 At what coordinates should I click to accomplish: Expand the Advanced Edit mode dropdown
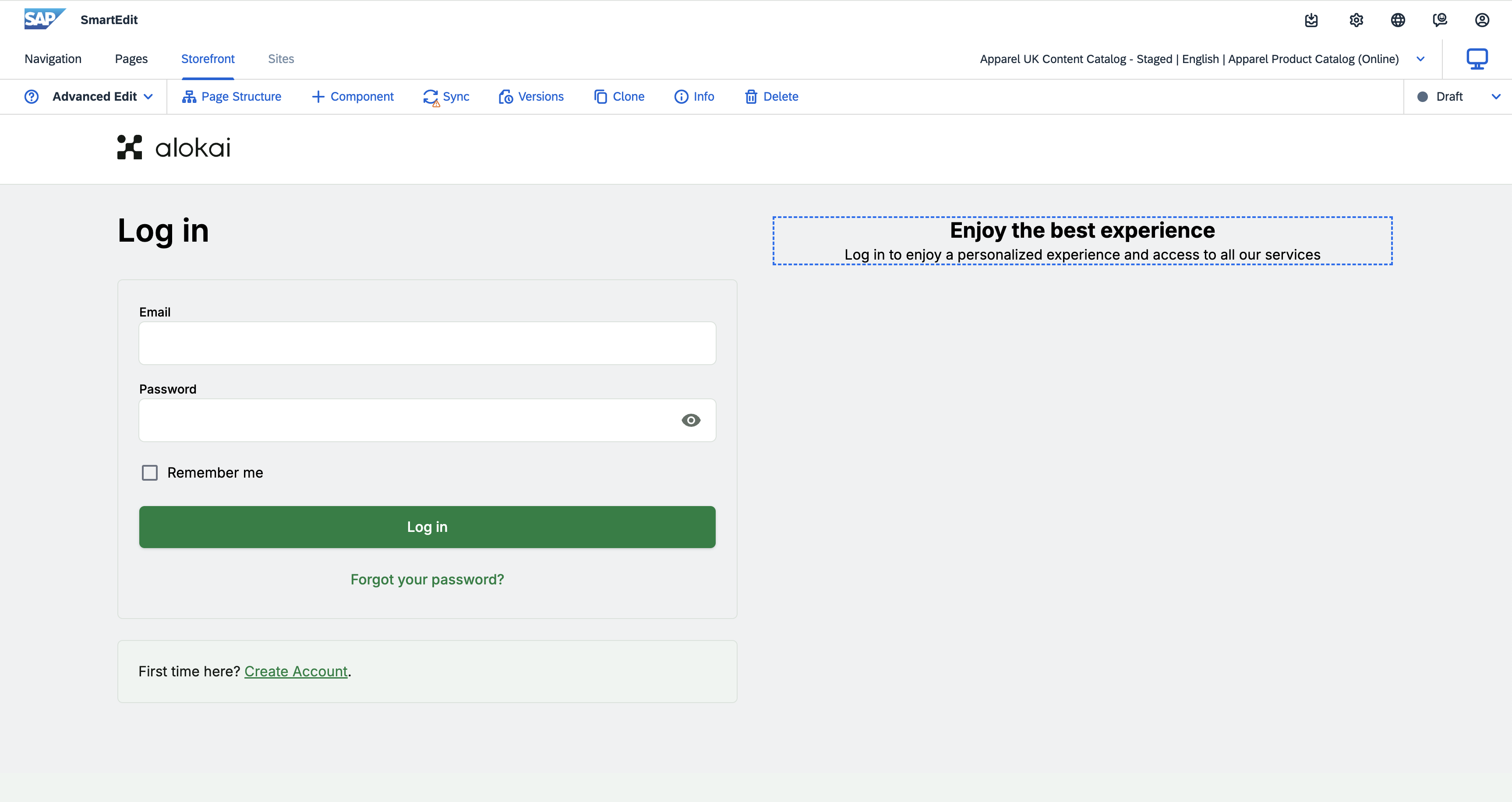point(148,97)
